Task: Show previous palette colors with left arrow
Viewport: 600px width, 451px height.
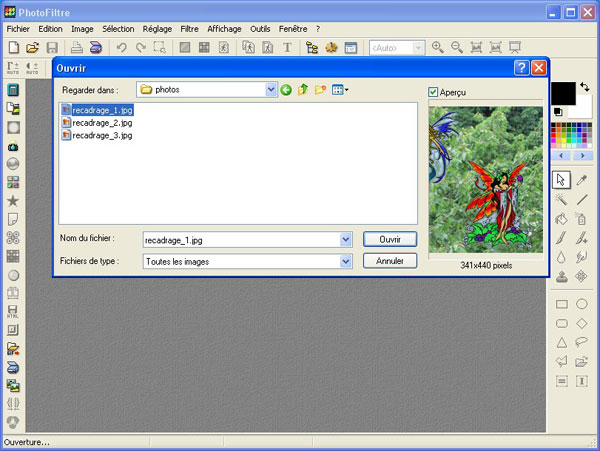Action: [561, 155]
